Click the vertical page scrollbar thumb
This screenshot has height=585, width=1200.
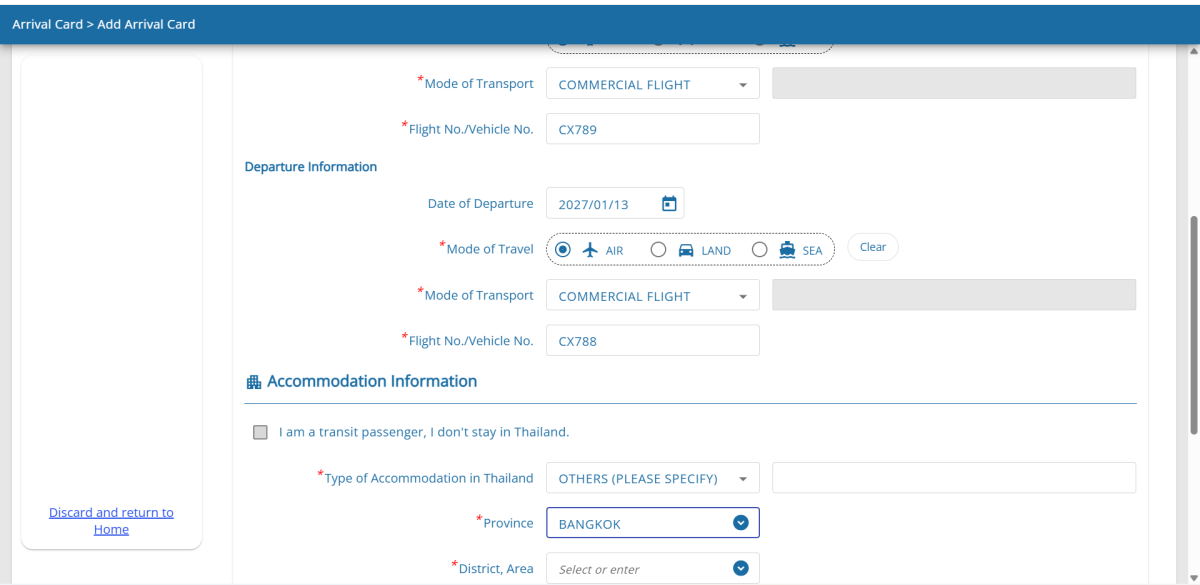[1192, 325]
